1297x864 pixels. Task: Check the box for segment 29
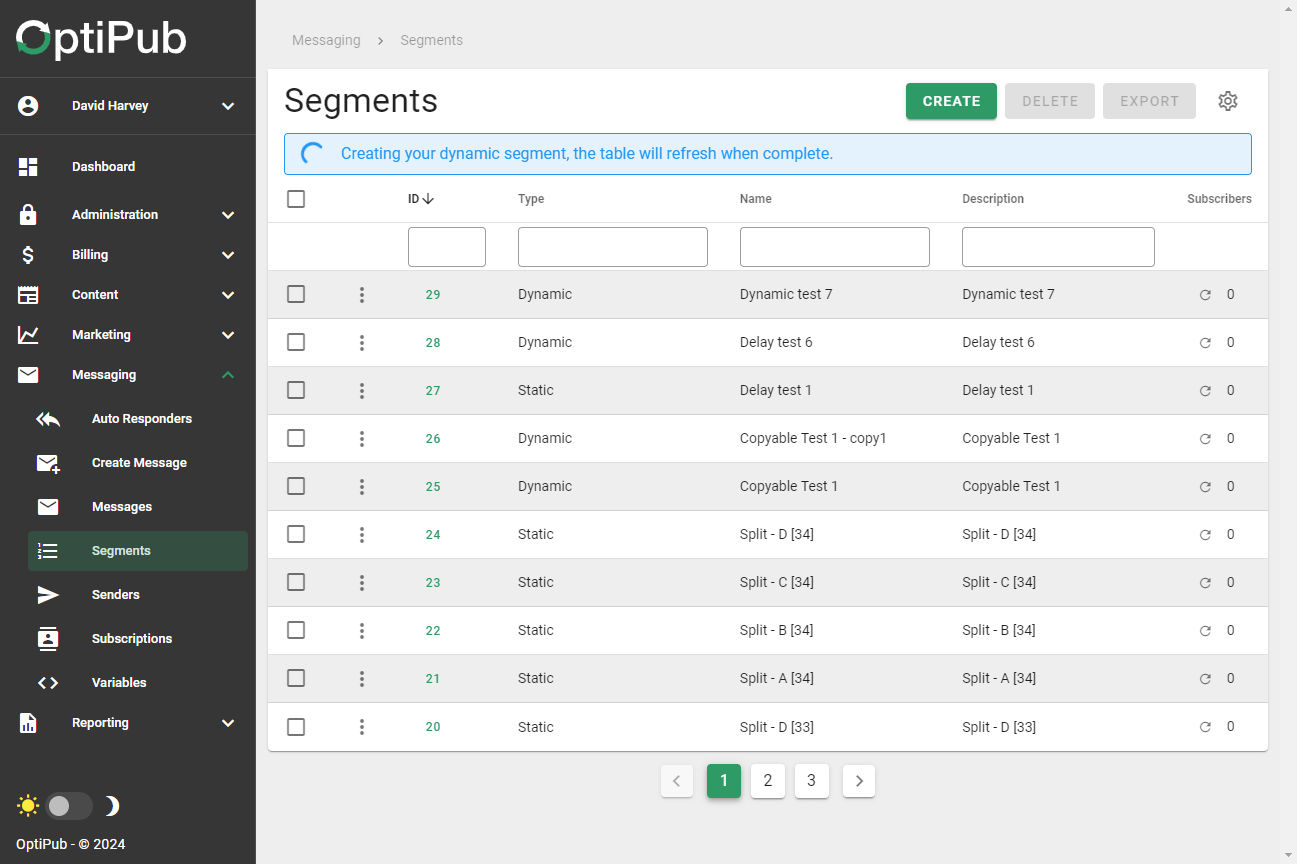[x=296, y=294]
